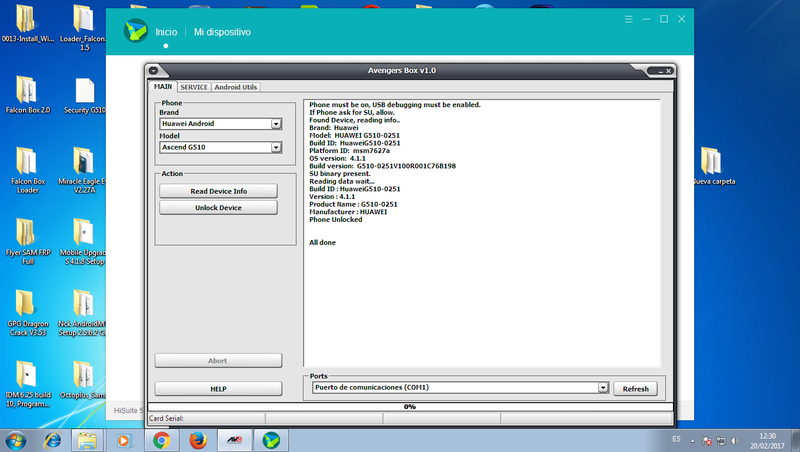This screenshot has height=452, width=800.
Task: Expand the Brand dropdown Huawei Android
Action: pyautogui.click(x=276, y=123)
